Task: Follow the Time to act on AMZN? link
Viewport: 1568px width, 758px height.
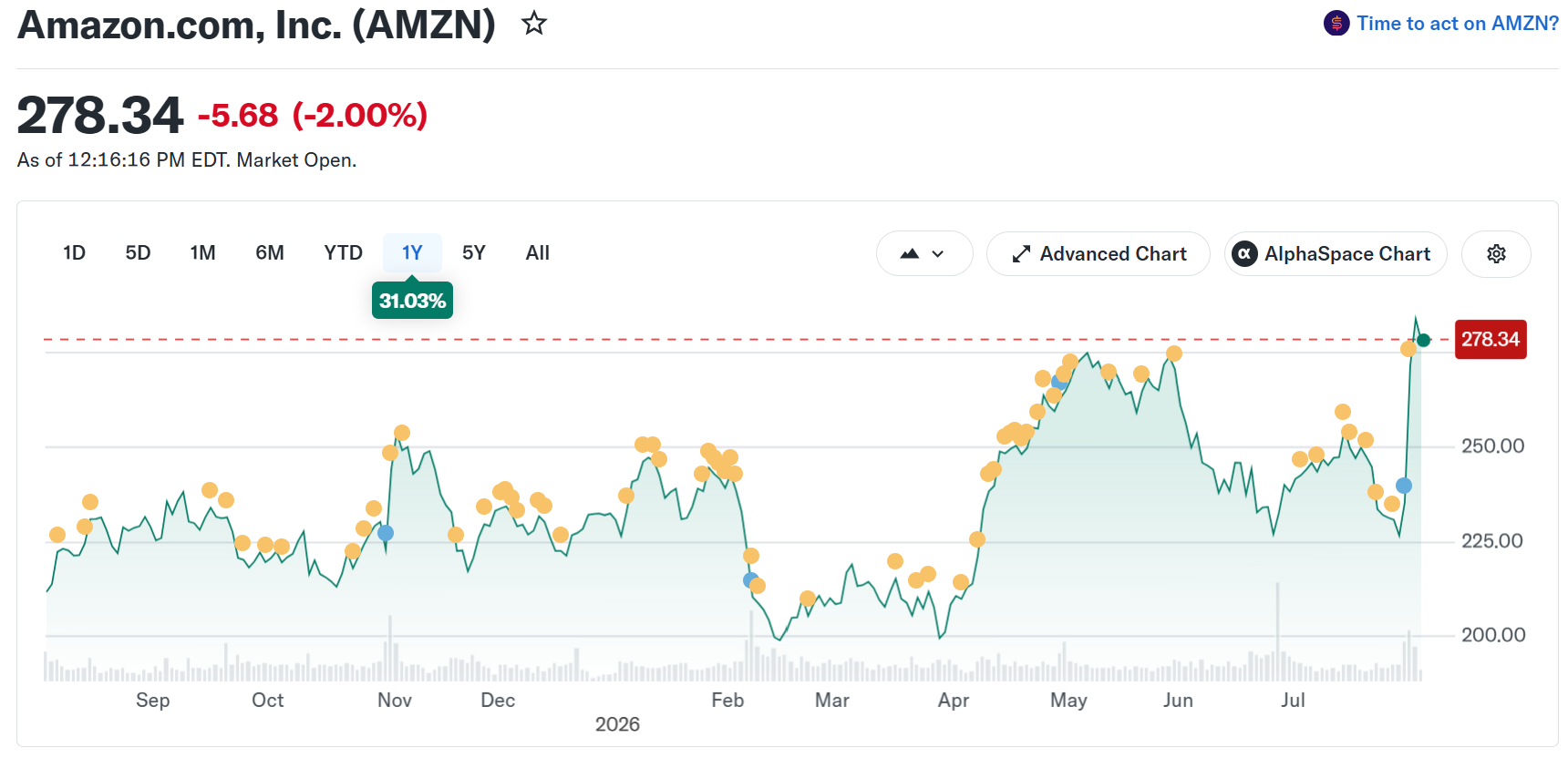Action: coord(1457,24)
